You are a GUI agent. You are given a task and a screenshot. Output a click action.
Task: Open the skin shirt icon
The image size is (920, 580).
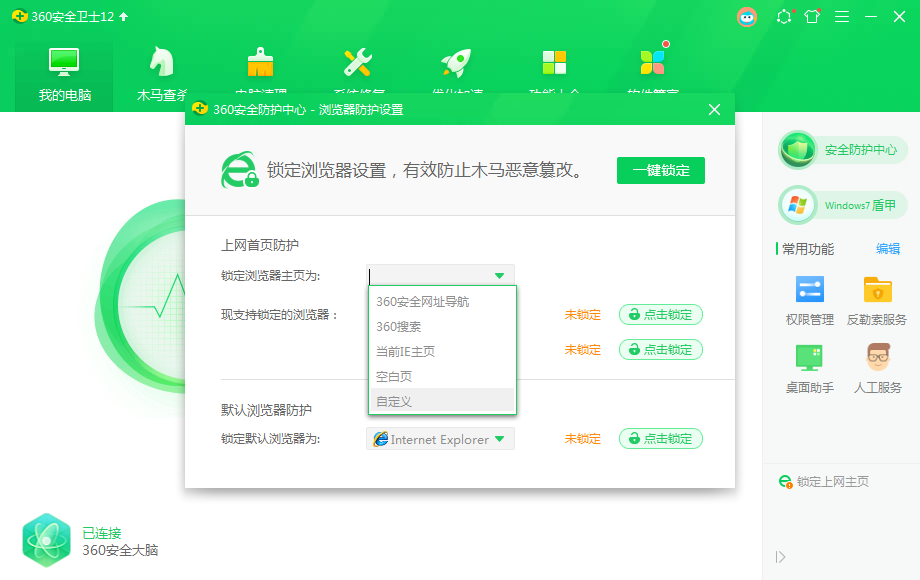(813, 16)
